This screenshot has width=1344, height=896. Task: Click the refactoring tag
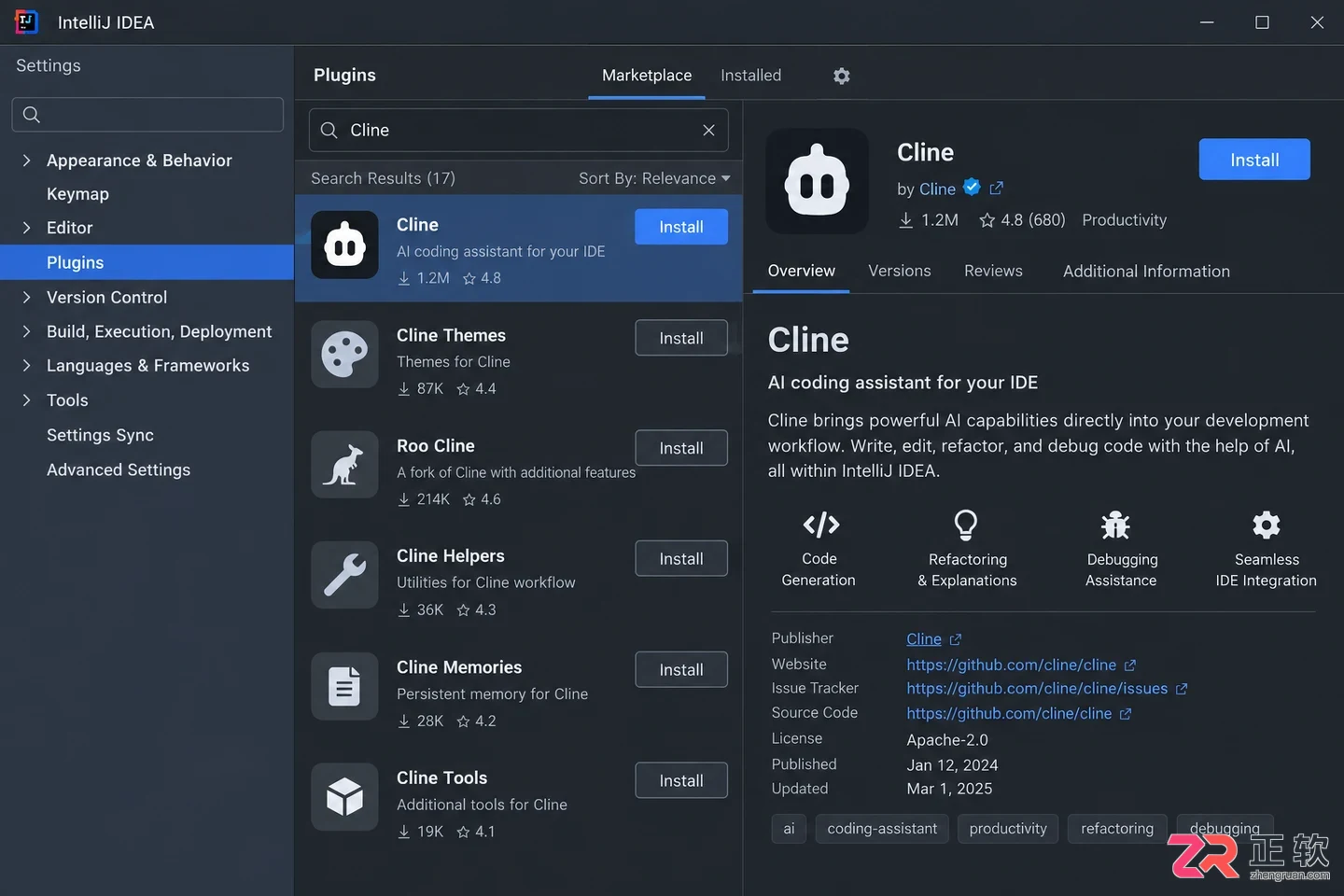[1117, 829]
